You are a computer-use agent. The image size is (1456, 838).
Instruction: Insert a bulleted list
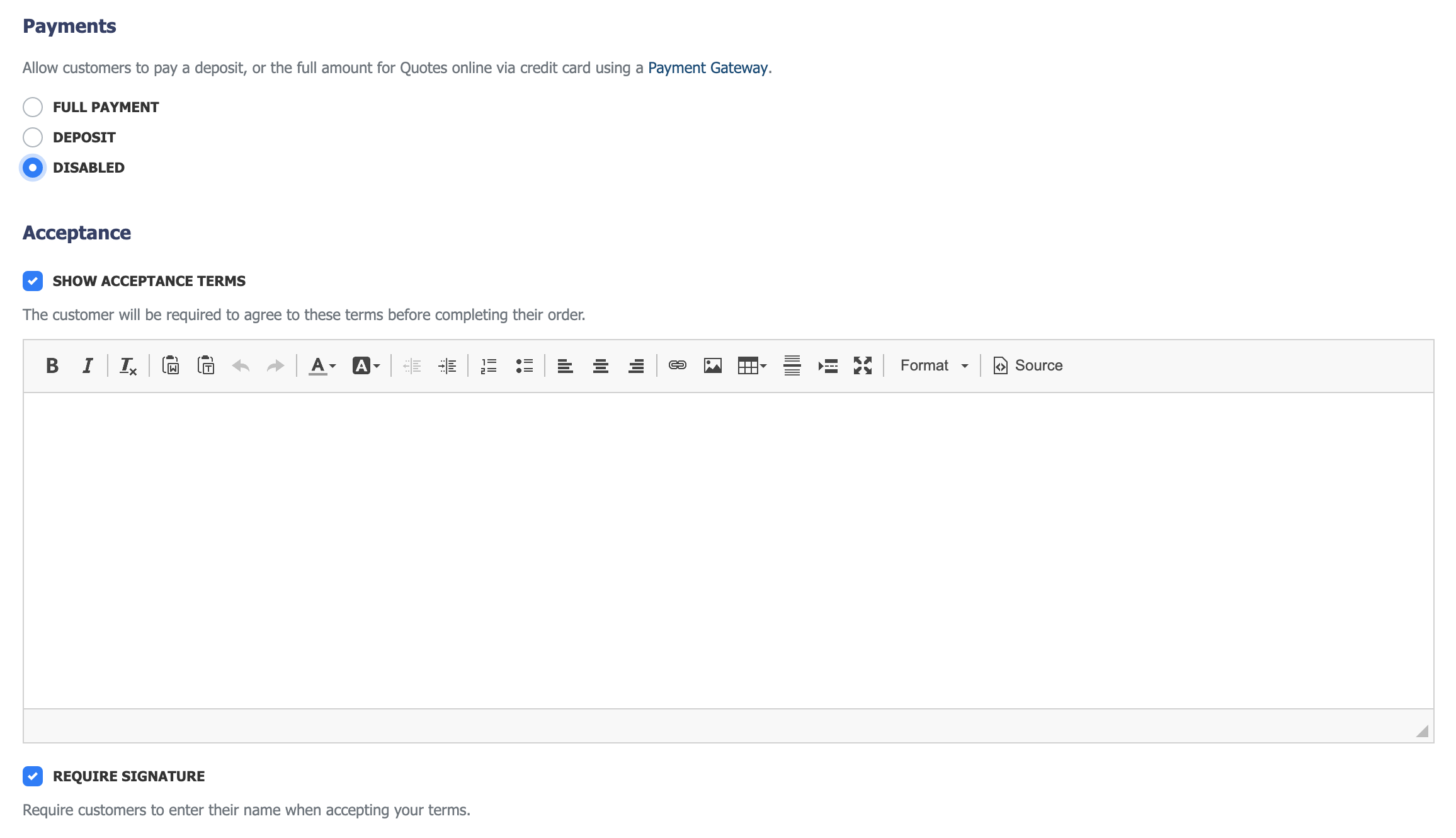[524, 365]
